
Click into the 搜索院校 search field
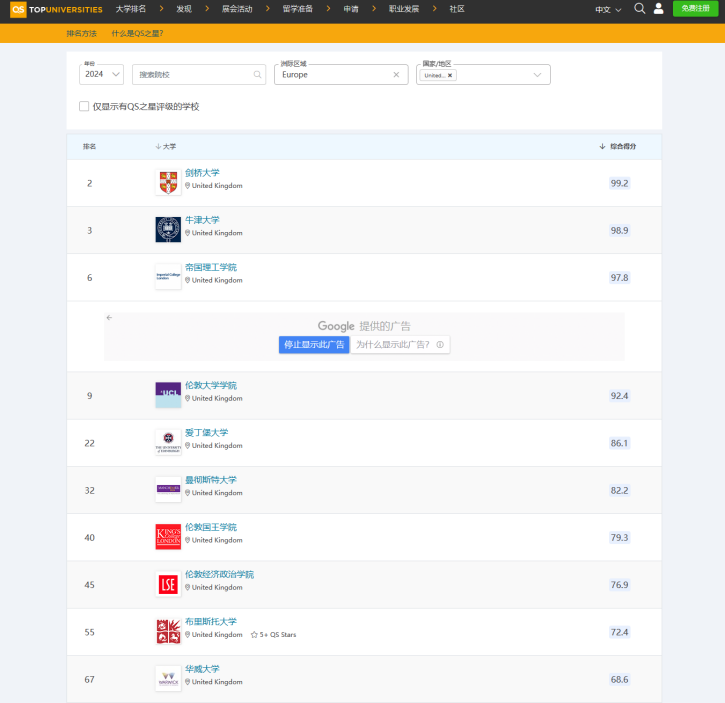point(199,74)
